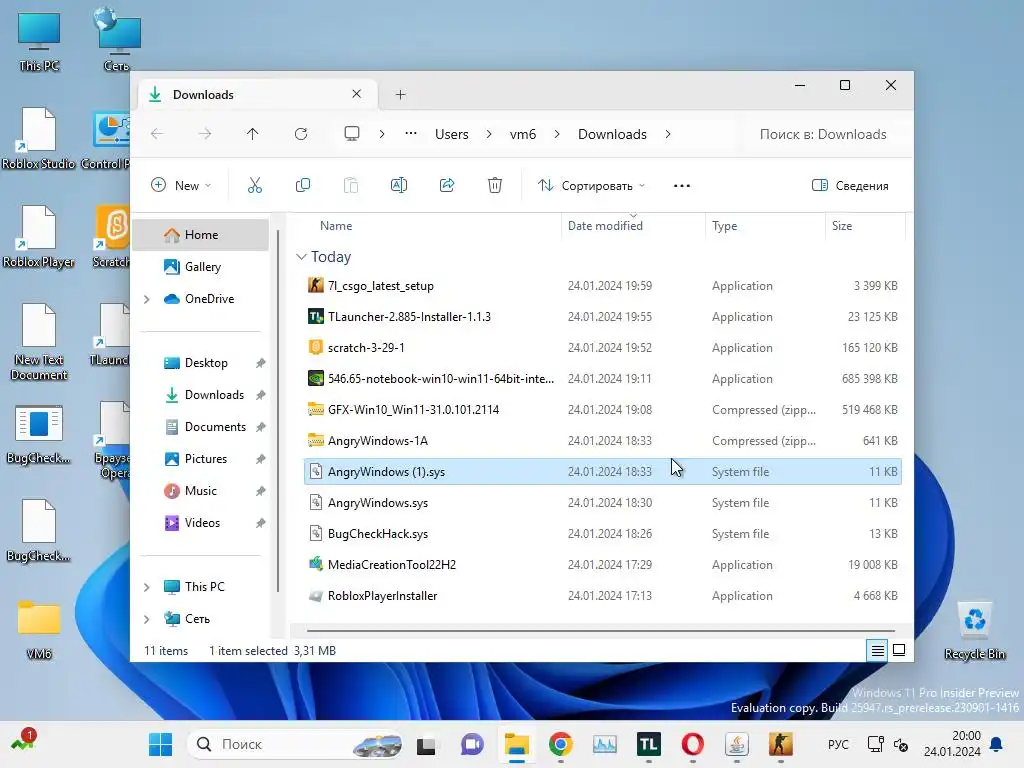Open the clock and date in taskbar
The height and width of the screenshot is (768, 1024).
click(x=952, y=744)
